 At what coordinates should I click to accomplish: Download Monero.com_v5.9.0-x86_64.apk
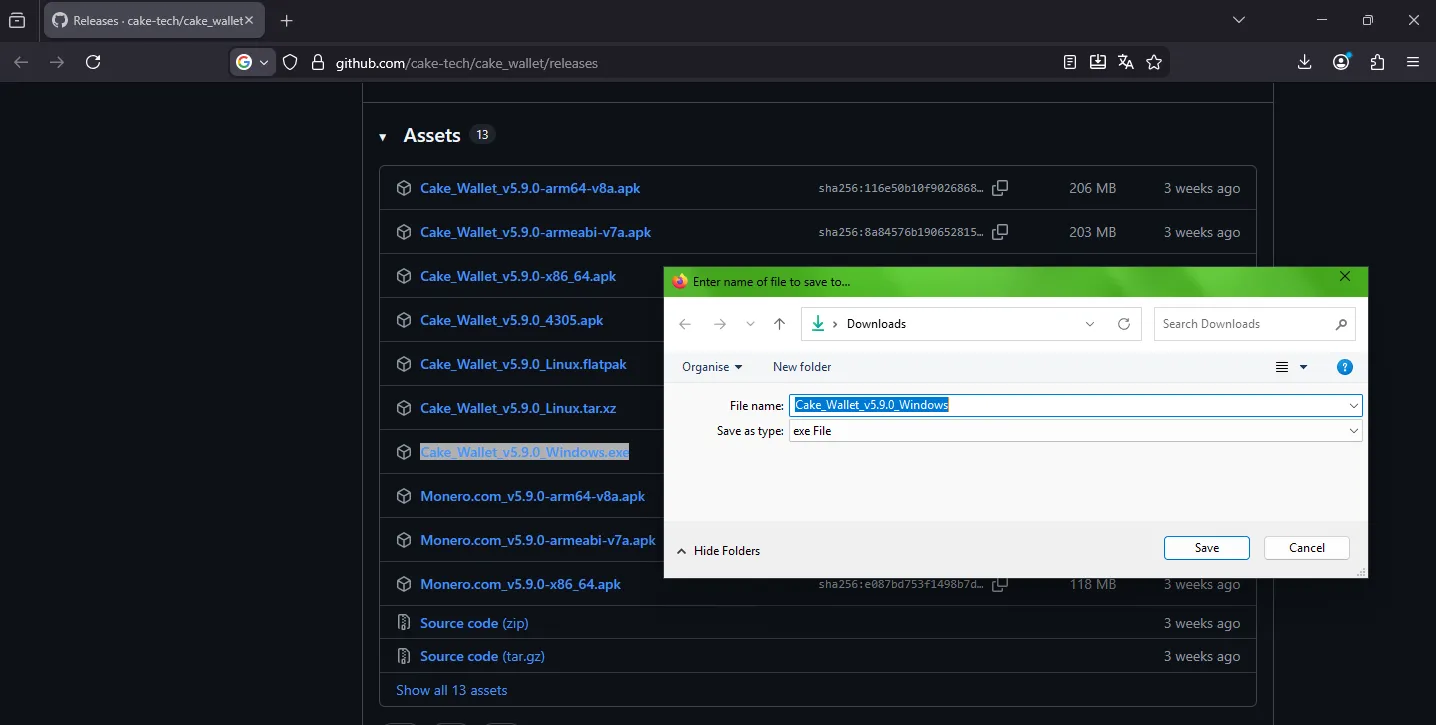[520, 584]
